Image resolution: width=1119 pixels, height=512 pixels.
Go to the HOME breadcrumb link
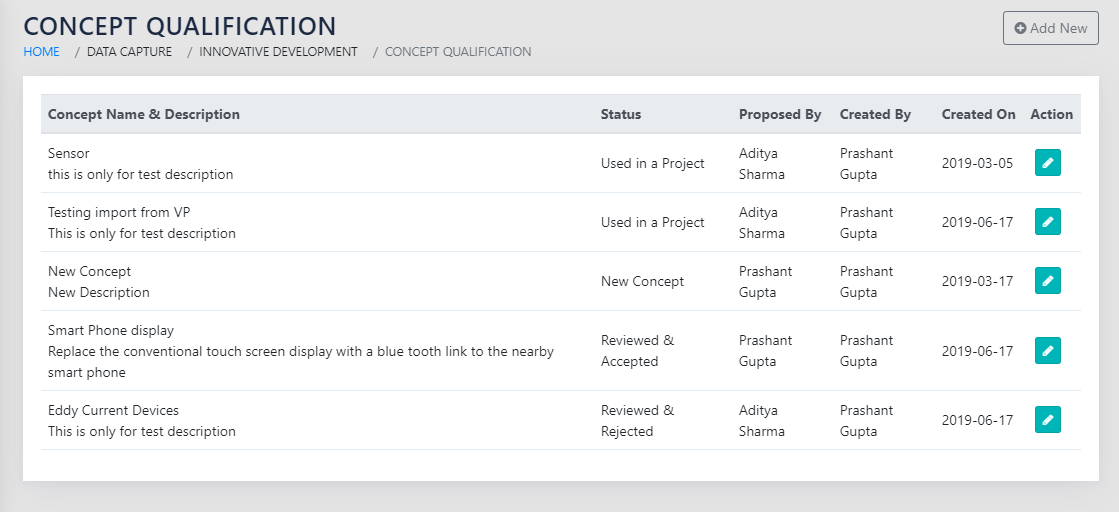coord(41,52)
